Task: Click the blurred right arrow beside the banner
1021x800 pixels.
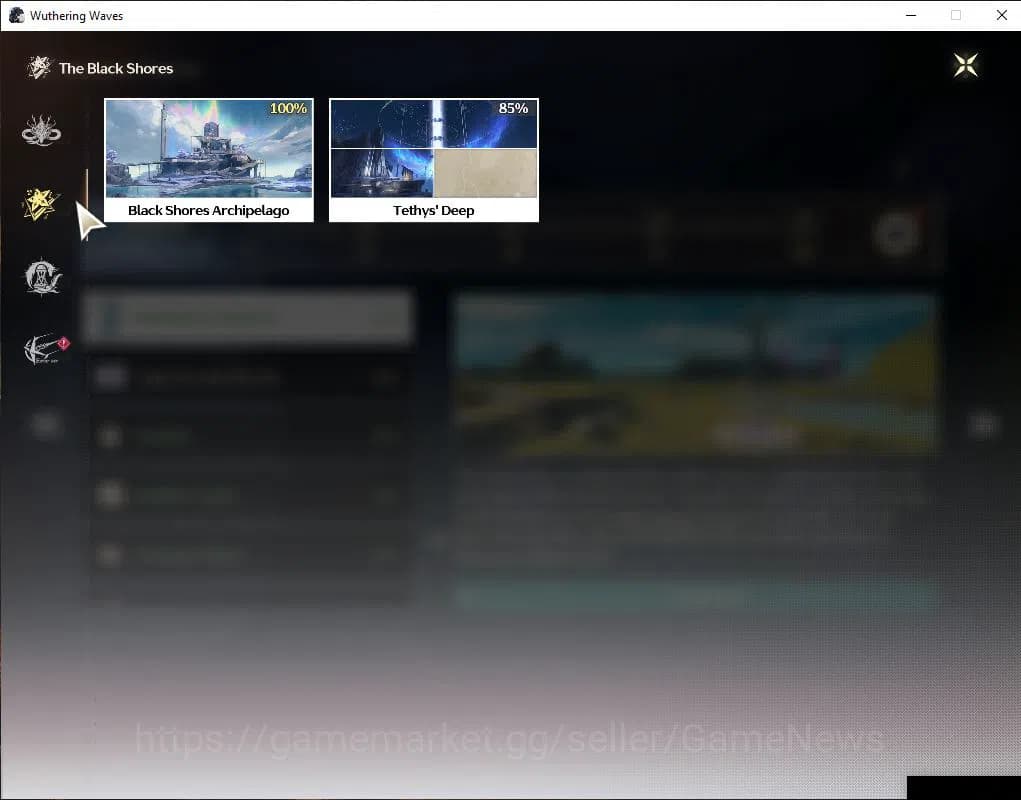Action: [984, 425]
